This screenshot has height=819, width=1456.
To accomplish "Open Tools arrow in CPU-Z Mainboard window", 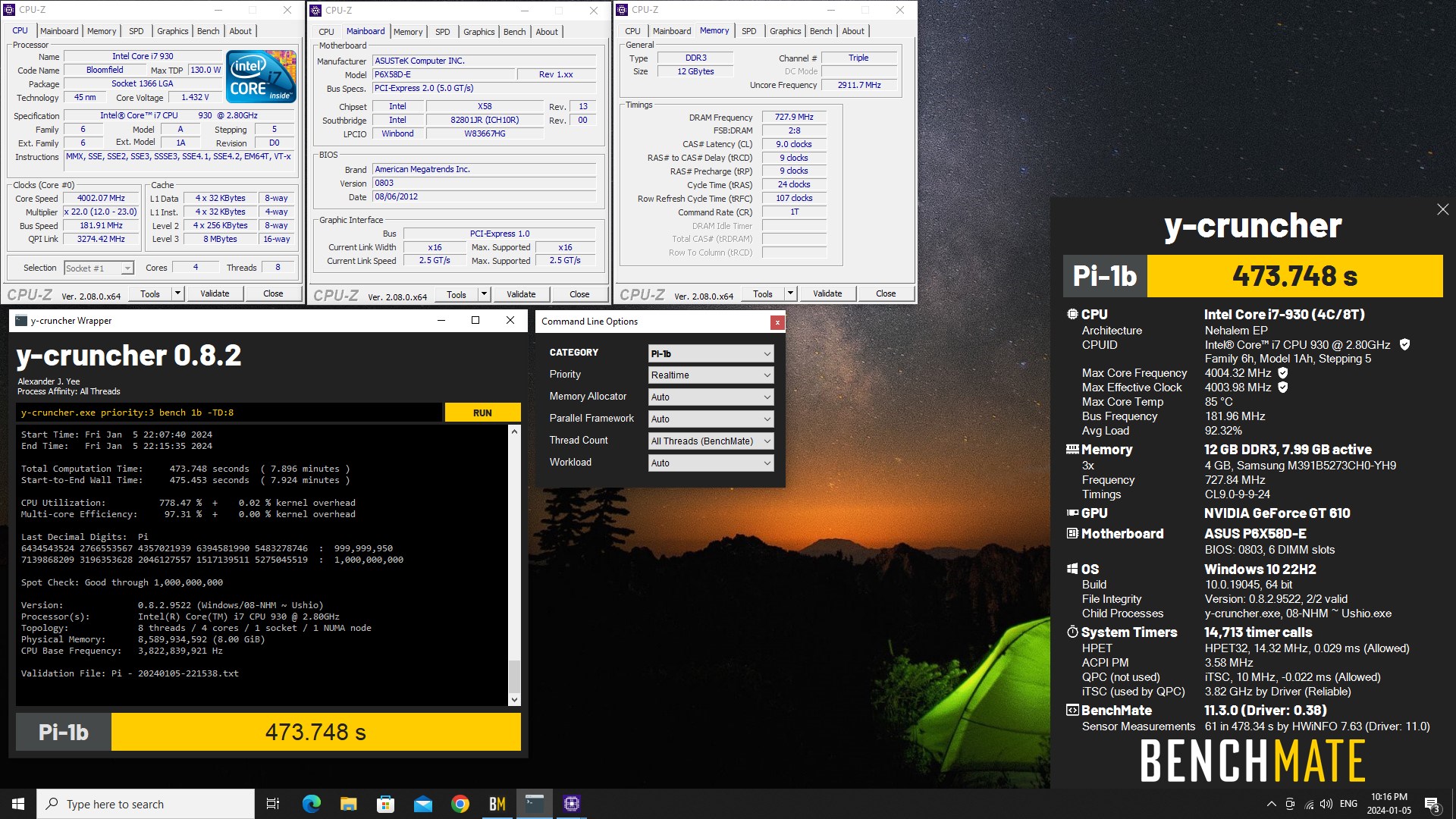I will [x=485, y=294].
